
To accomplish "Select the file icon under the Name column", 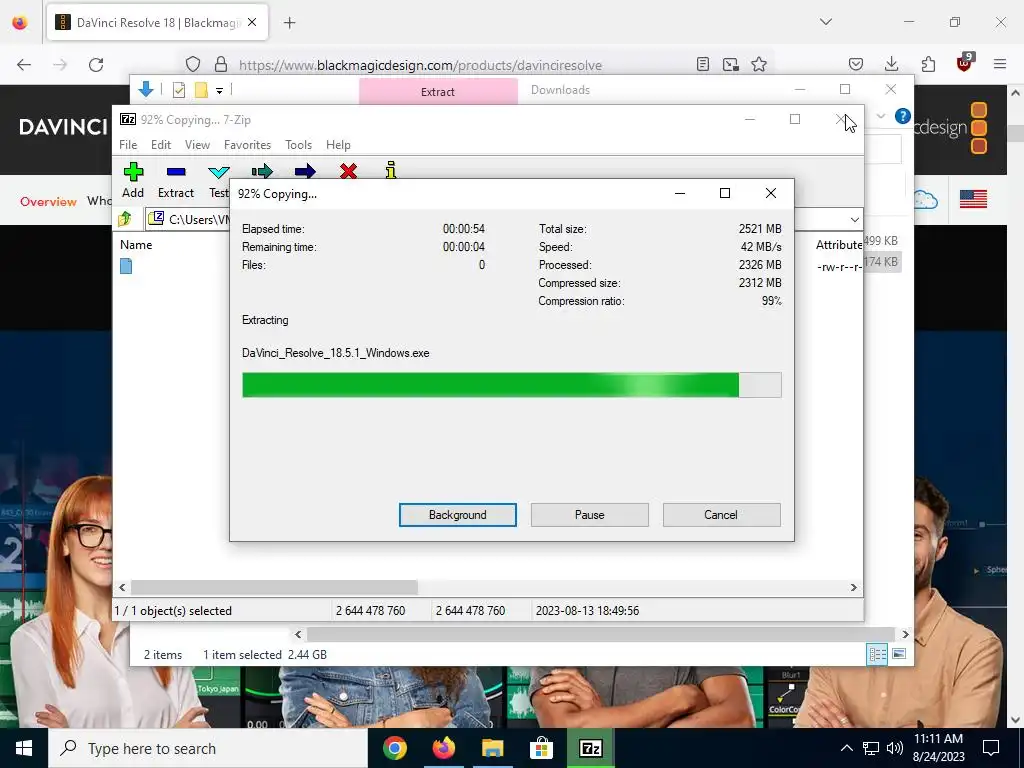I will pos(126,266).
